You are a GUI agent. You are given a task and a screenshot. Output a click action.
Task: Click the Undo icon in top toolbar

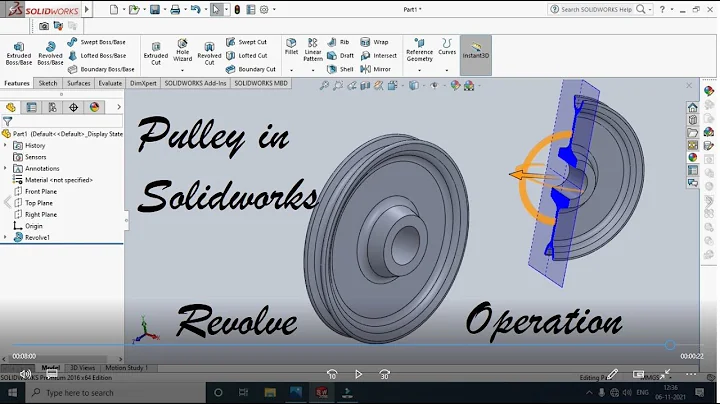pyautogui.click(x=195, y=9)
